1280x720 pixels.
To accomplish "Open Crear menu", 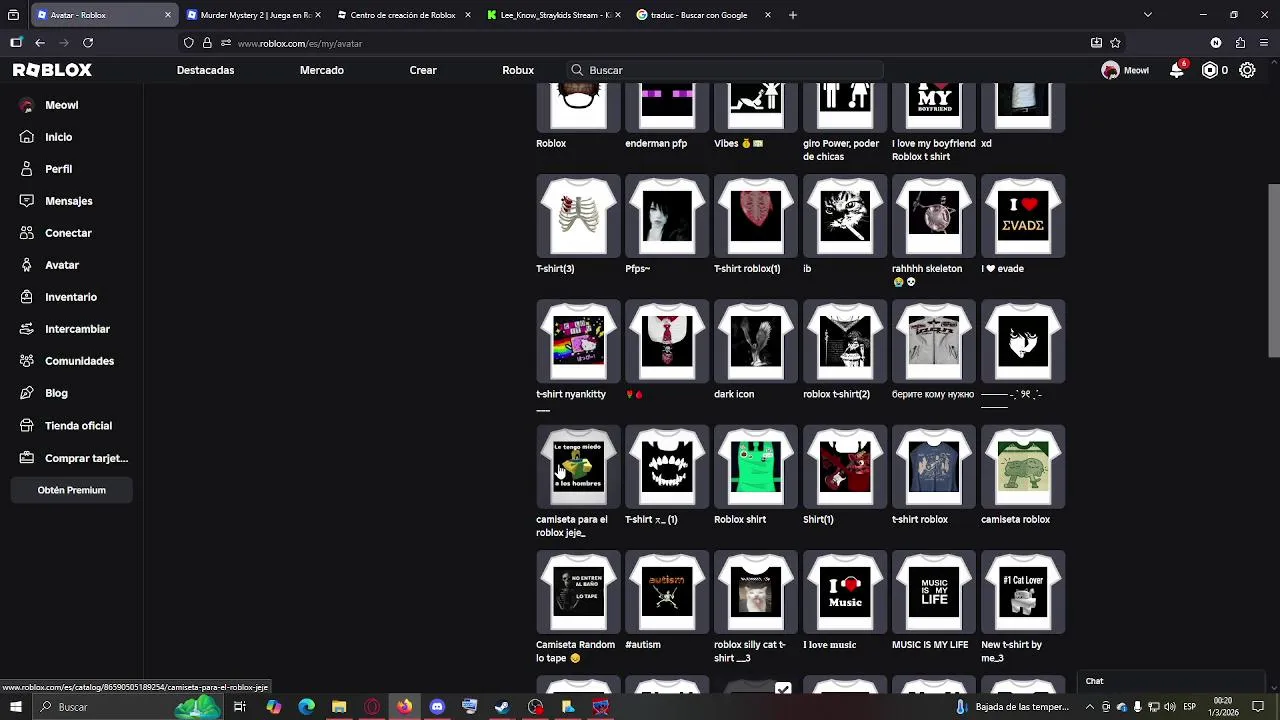I will [x=423, y=70].
